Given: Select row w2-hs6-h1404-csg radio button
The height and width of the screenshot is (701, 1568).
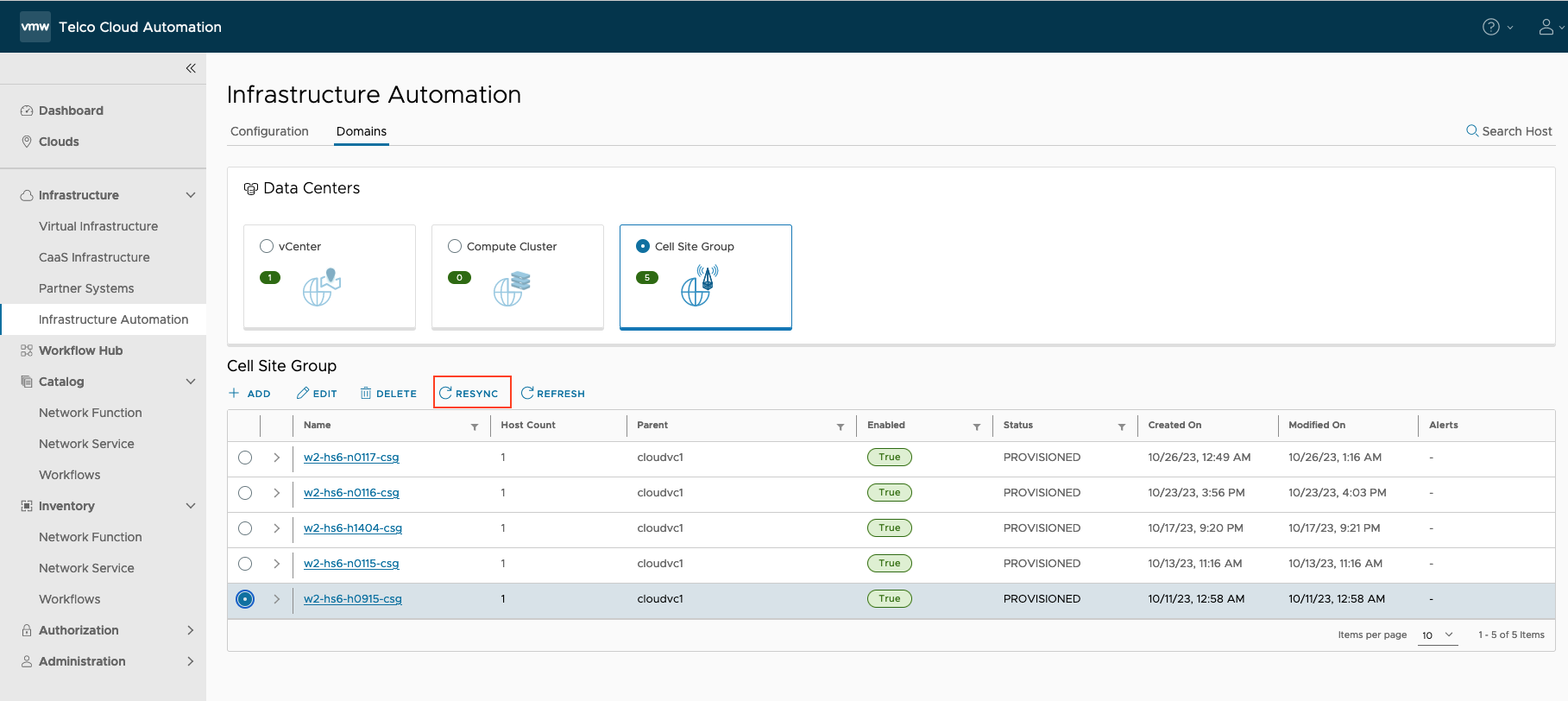Looking at the screenshot, I should [245, 528].
